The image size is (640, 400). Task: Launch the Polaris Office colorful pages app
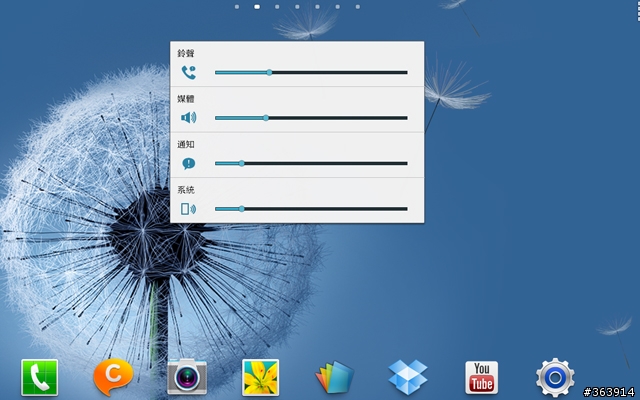pyautogui.click(x=334, y=377)
